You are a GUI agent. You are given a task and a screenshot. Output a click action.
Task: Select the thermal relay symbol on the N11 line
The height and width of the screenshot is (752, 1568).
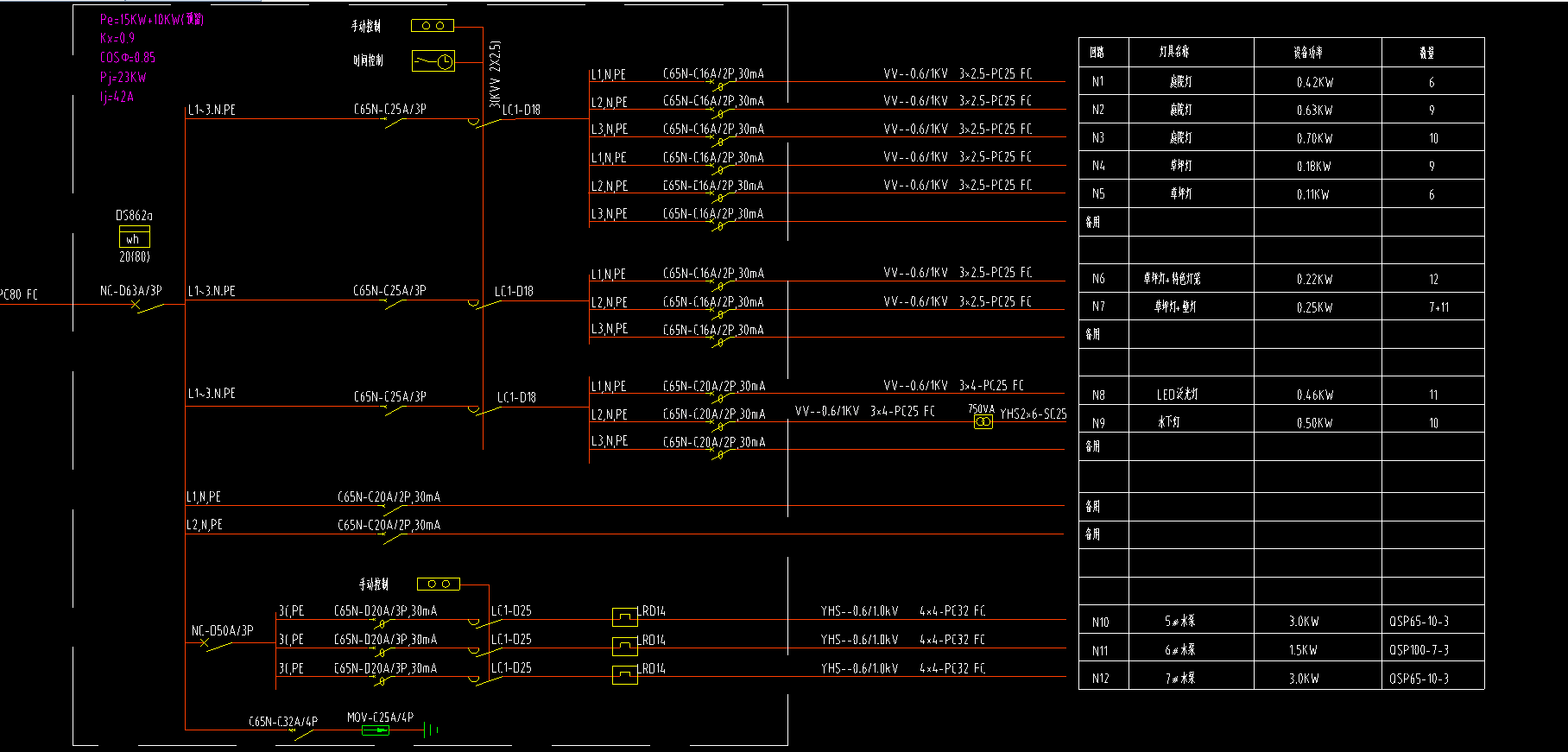click(x=625, y=647)
